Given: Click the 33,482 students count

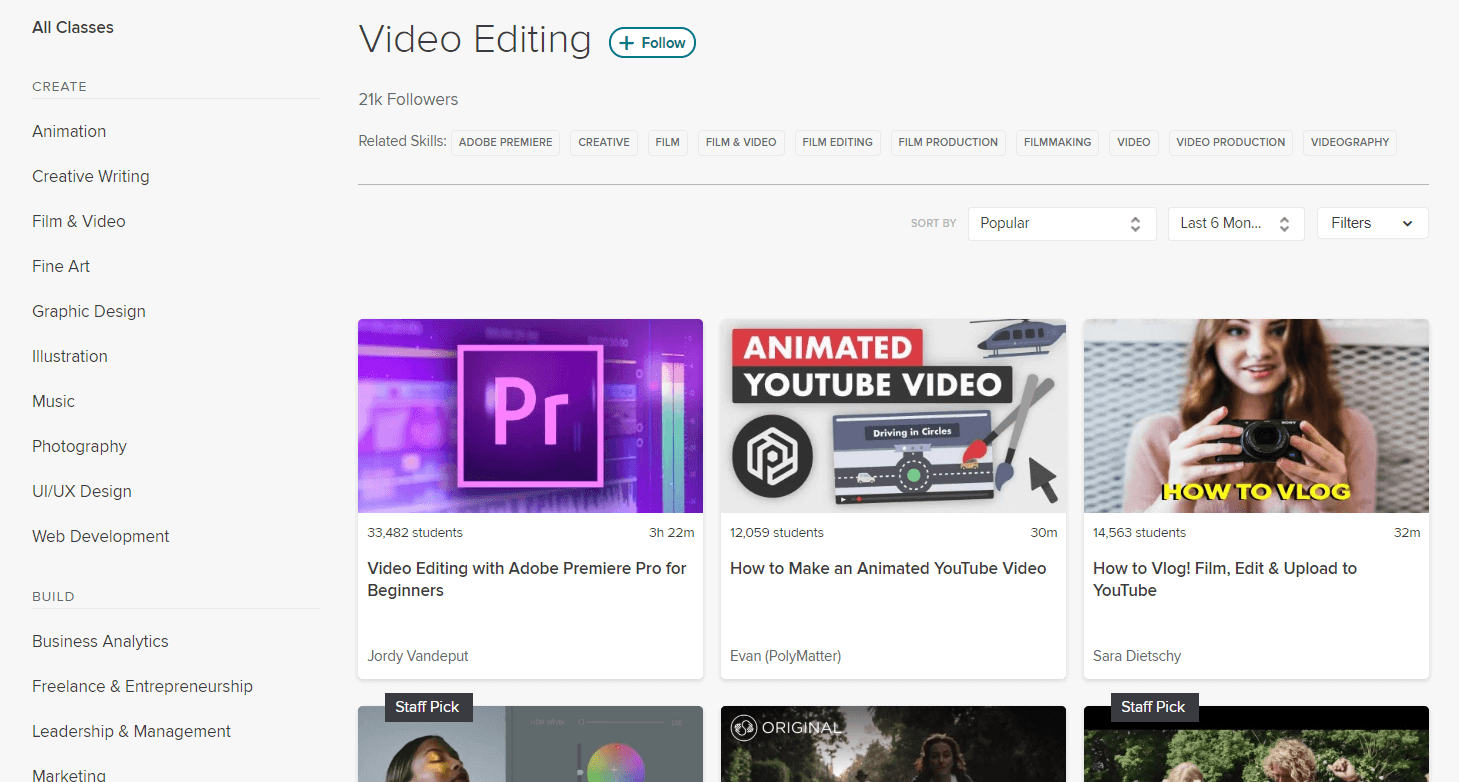Looking at the screenshot, I should (415, 533).
